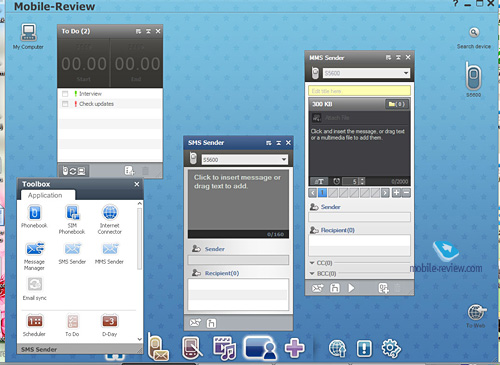The width and height of the screenshot is (500, 365).
Task: Tick the Interview checkbox in To Do
Action: click(65, 94)
